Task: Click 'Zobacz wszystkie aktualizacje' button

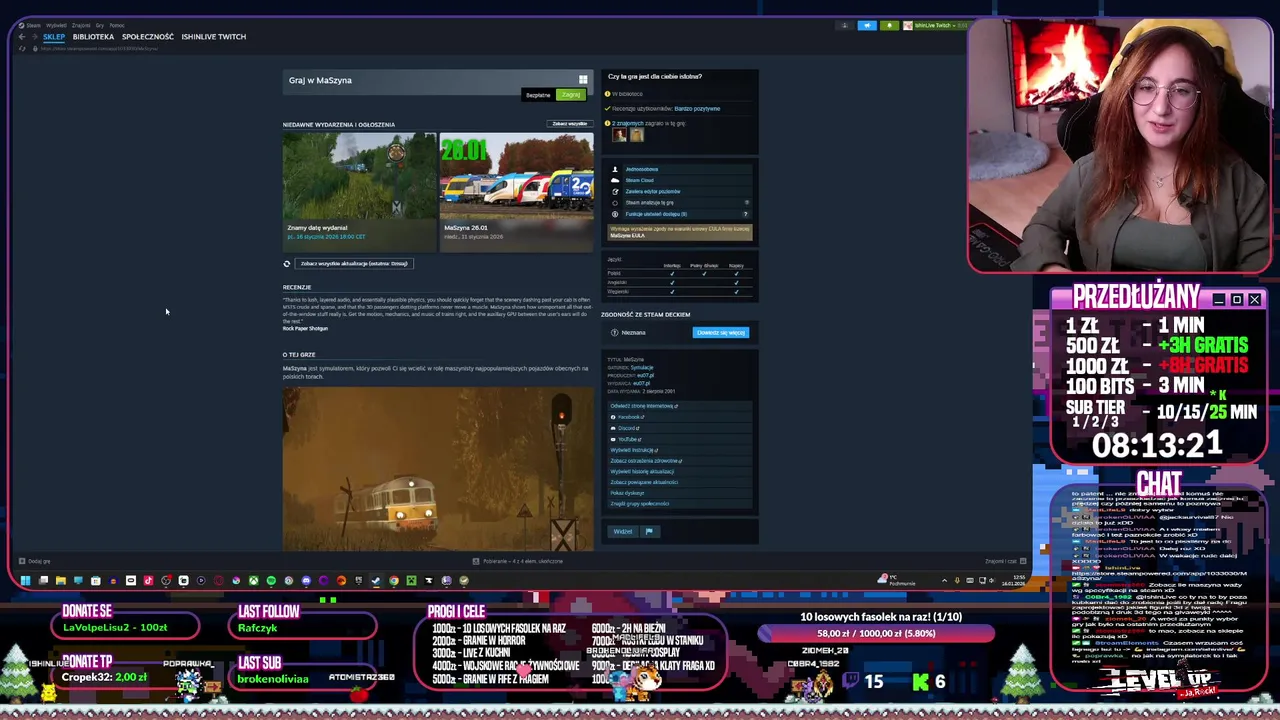Action: [x=354, y=264]
